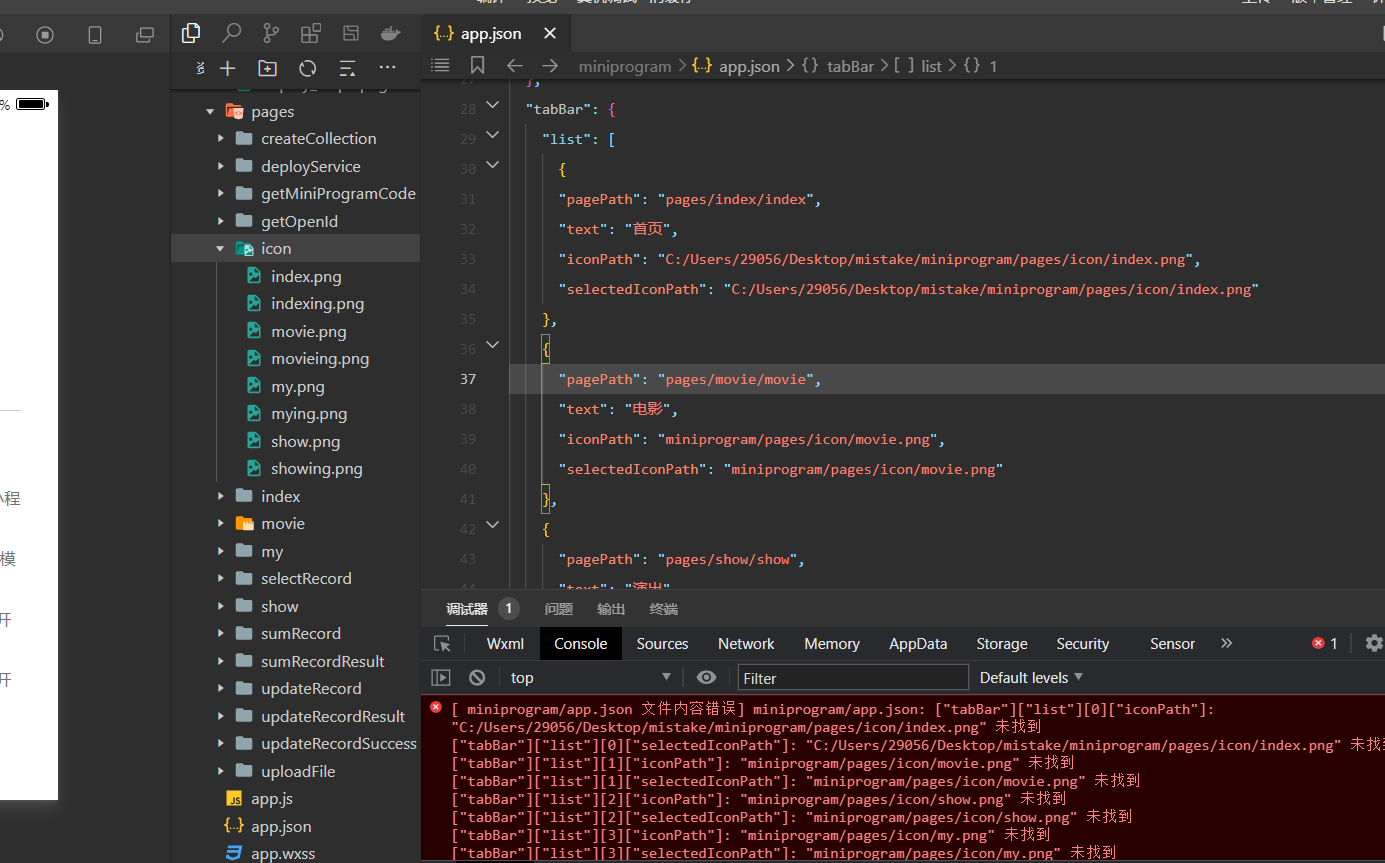Switch to the Network tab

click(x=746, y=644)
